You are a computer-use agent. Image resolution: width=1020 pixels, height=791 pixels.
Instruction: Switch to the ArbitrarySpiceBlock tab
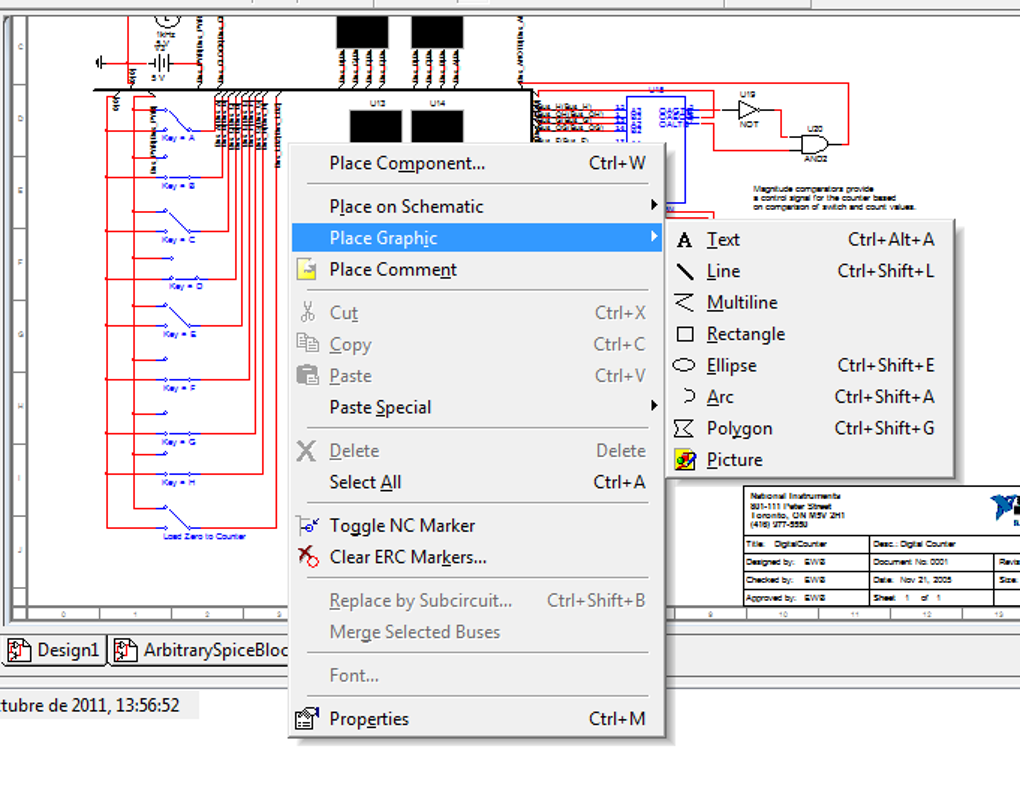tap(200, 650)
